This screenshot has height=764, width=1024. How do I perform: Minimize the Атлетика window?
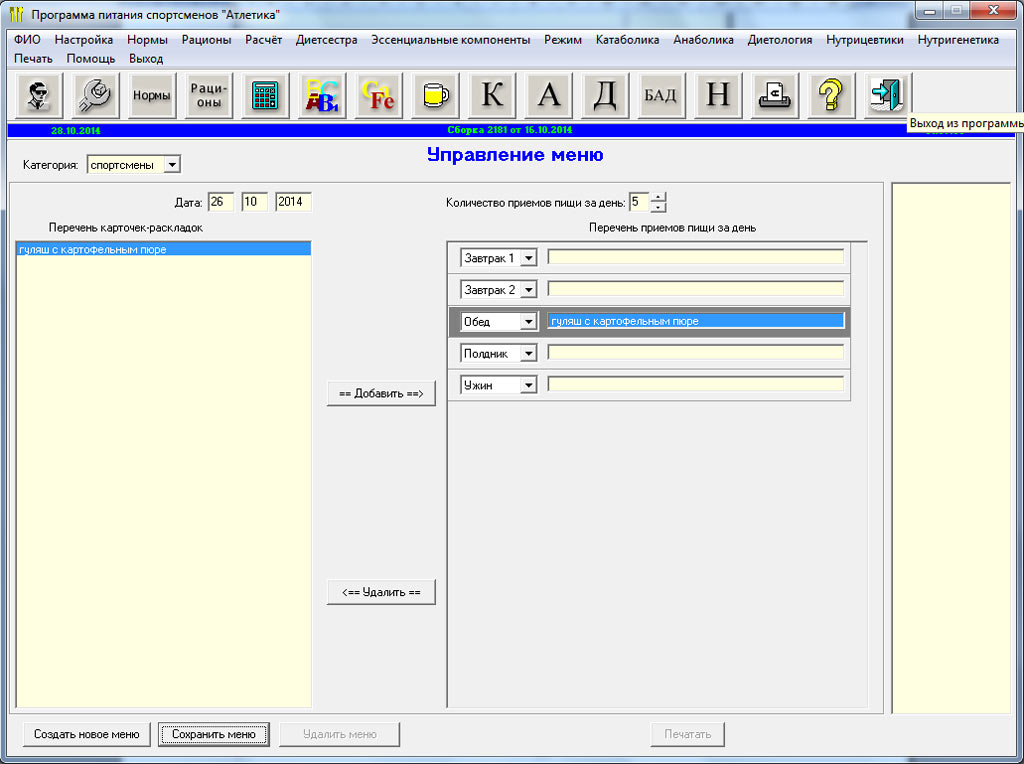929,11
